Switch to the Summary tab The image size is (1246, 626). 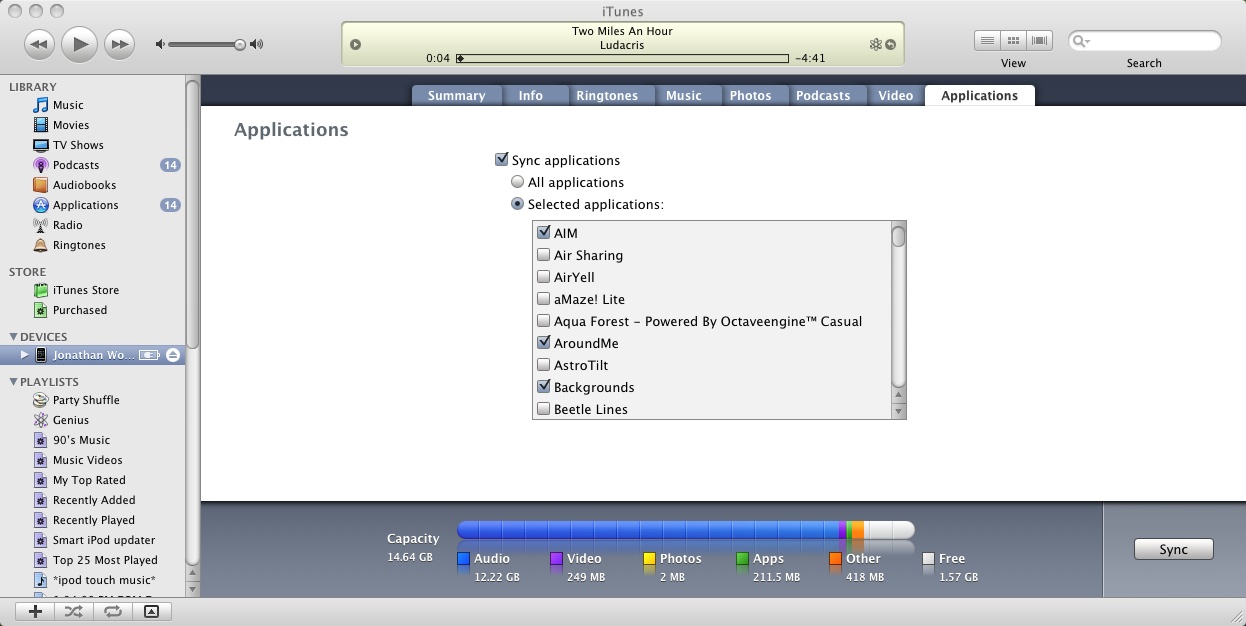pyautogui.click(x=456, y=95)
